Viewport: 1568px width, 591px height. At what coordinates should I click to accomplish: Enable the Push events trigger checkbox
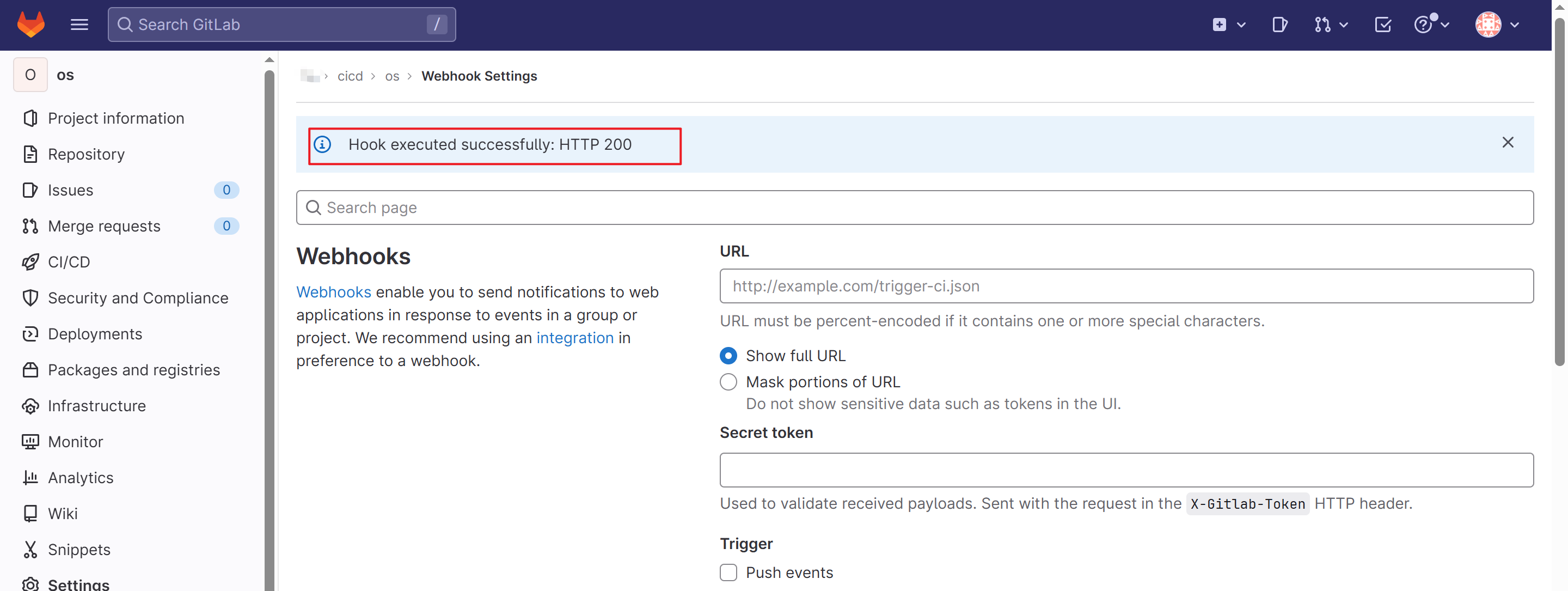click(x=728, y=572)
